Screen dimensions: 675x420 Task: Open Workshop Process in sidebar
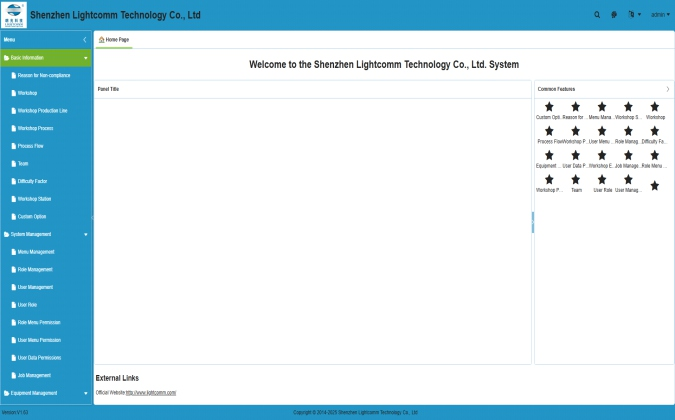(x=46, y=128)
